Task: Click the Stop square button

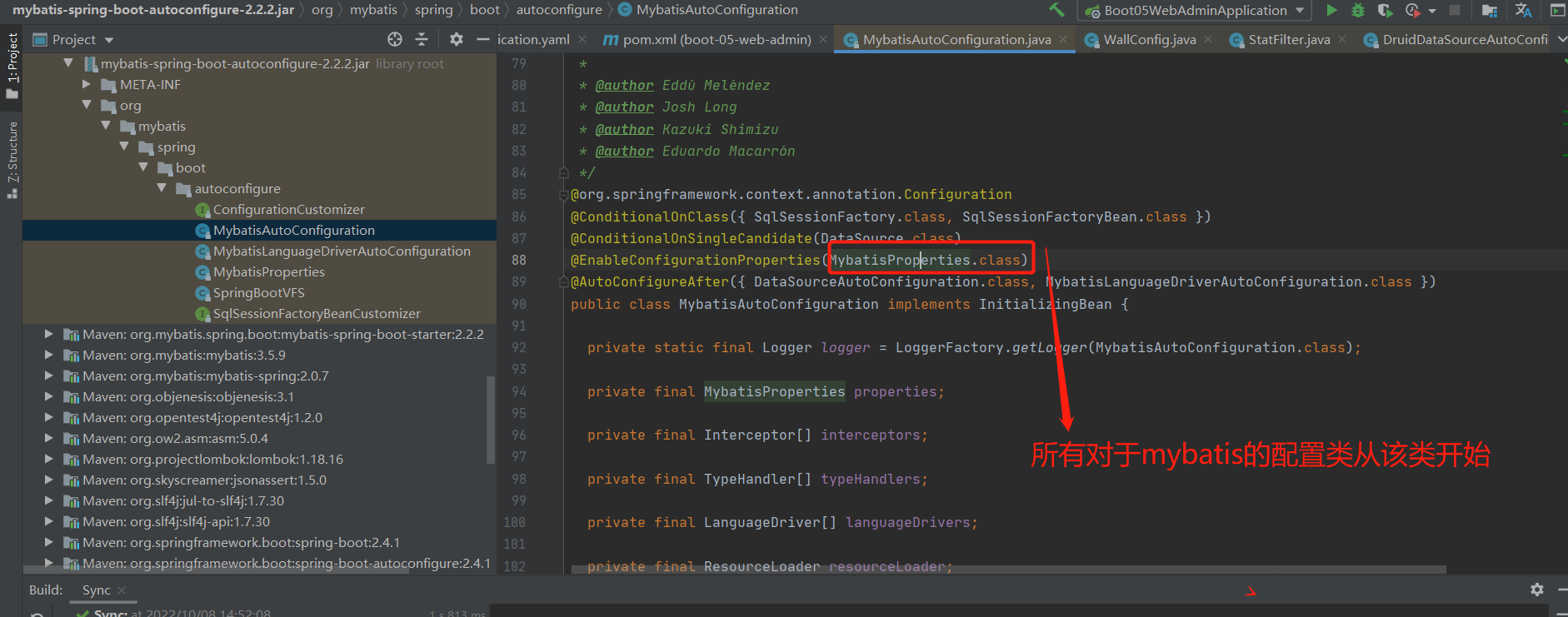Action: point(1455,10)
